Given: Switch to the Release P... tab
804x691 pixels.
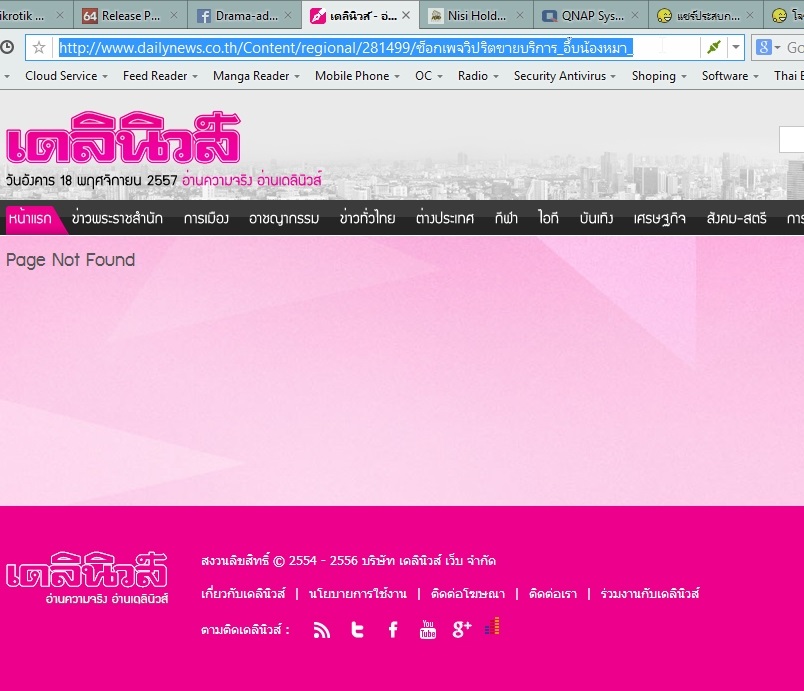Looking at the screenshot, I should point(131,15).
